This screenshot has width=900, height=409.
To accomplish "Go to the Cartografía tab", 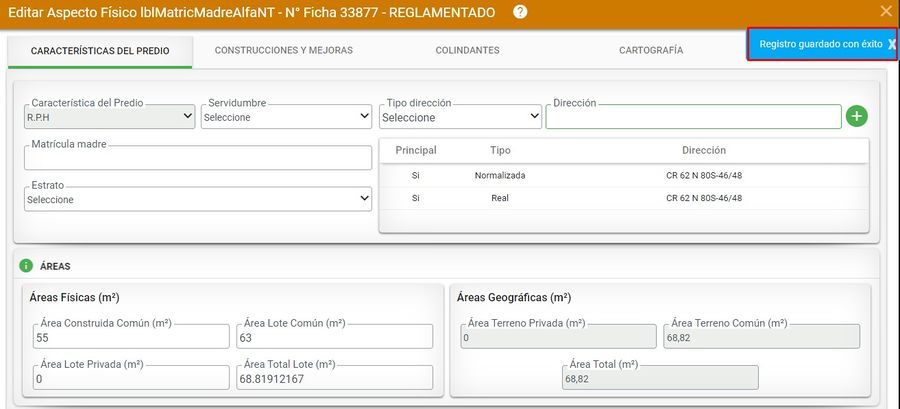I will point(651,50).
